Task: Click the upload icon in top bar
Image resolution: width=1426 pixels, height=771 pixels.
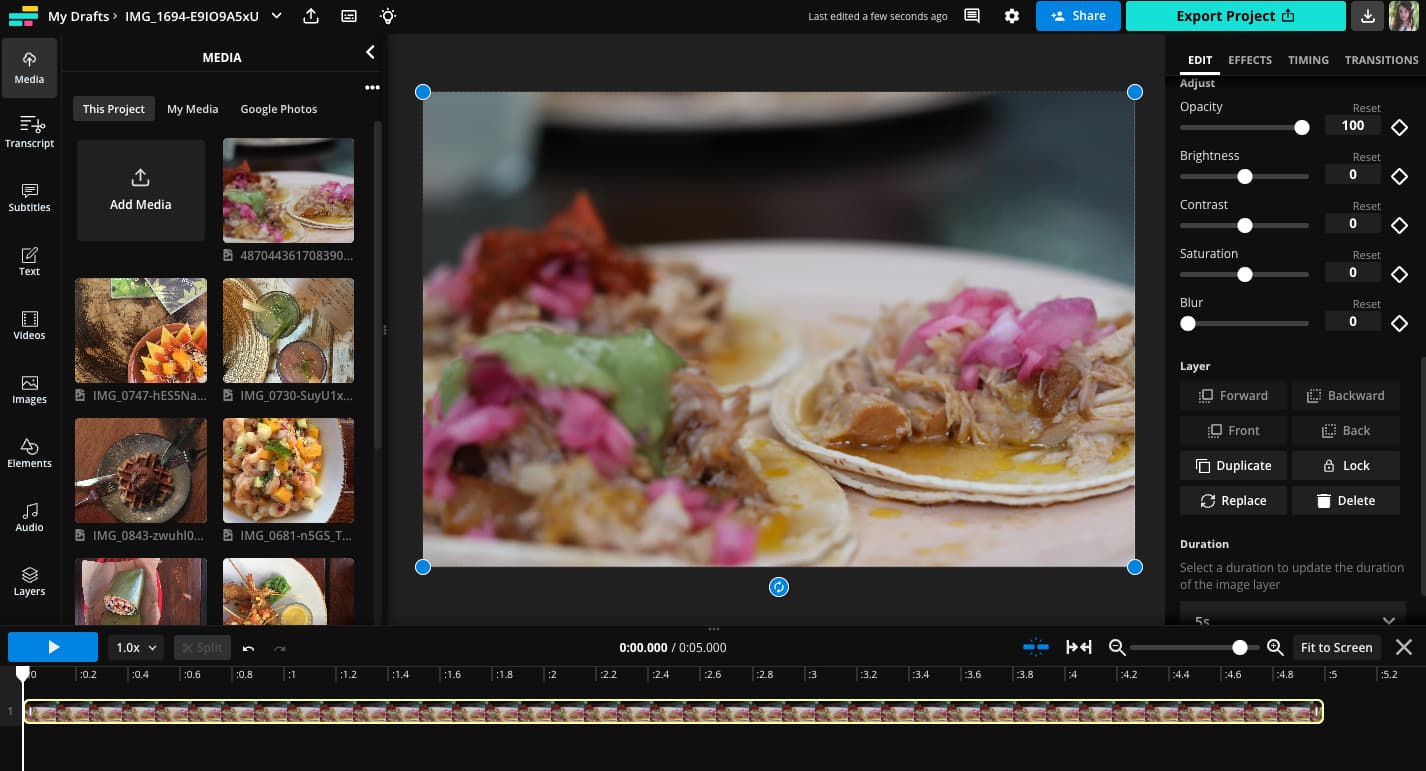Action: coord(311,16)
